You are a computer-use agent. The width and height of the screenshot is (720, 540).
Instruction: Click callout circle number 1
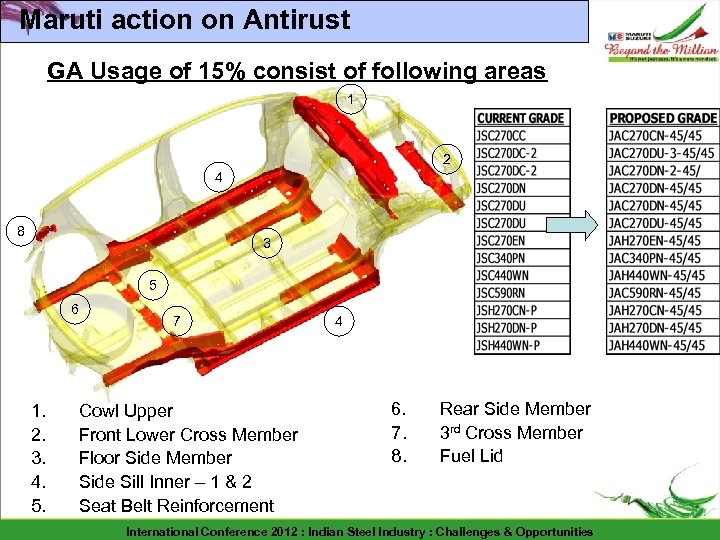point(351,99)
